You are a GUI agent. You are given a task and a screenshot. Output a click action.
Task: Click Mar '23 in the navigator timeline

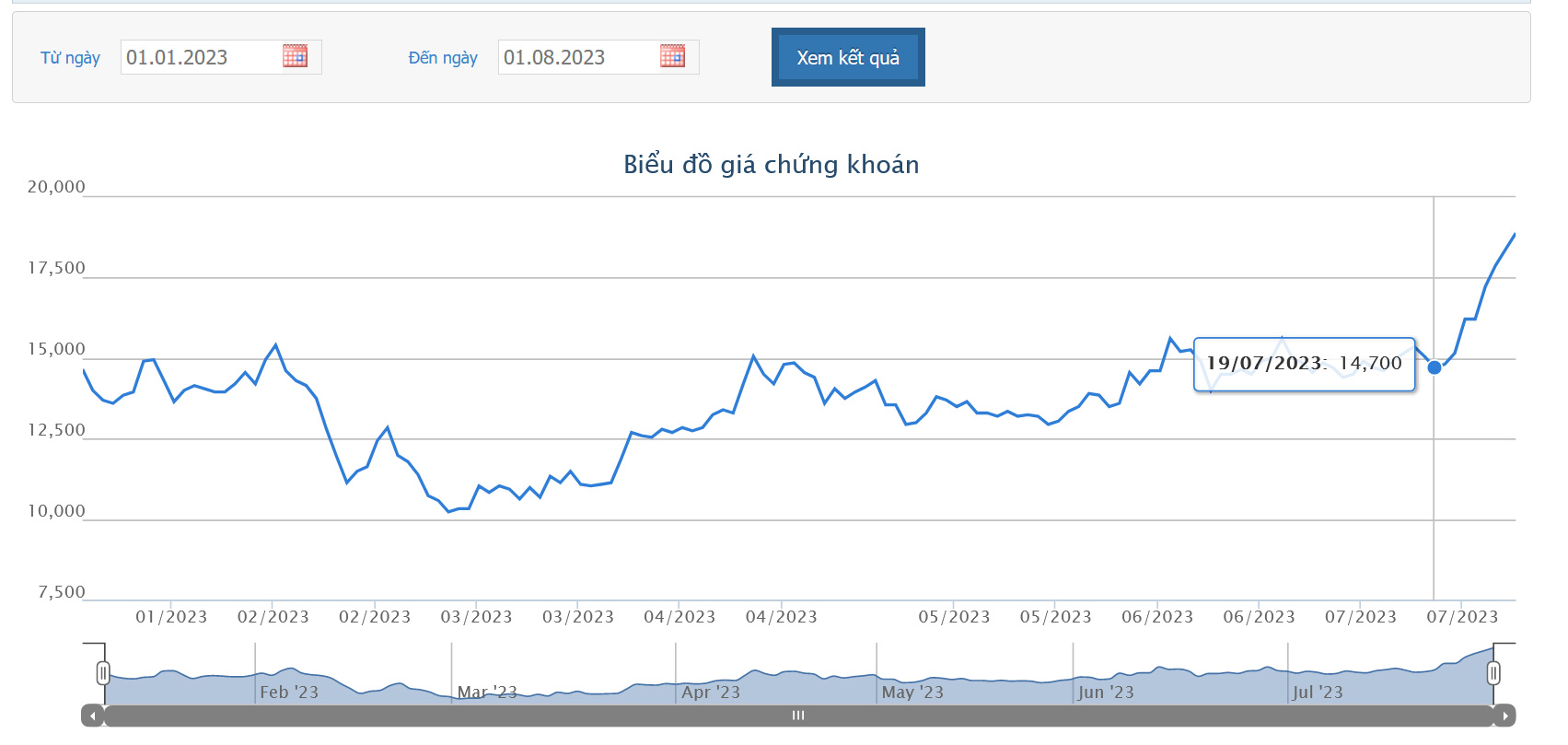(487, 692)
